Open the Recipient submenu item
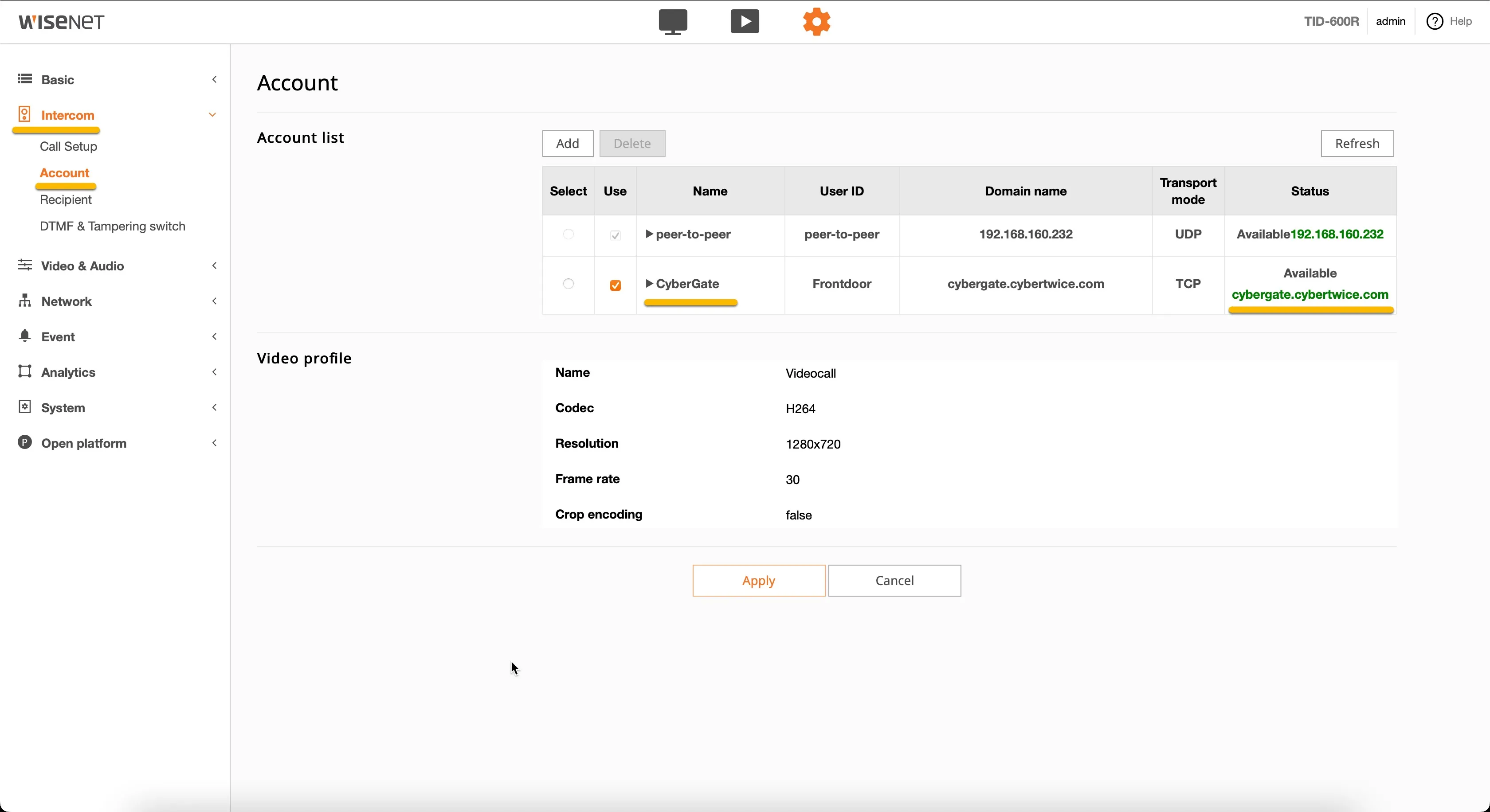The width and height of the screenshot is (1490, 812). point(65,199)
